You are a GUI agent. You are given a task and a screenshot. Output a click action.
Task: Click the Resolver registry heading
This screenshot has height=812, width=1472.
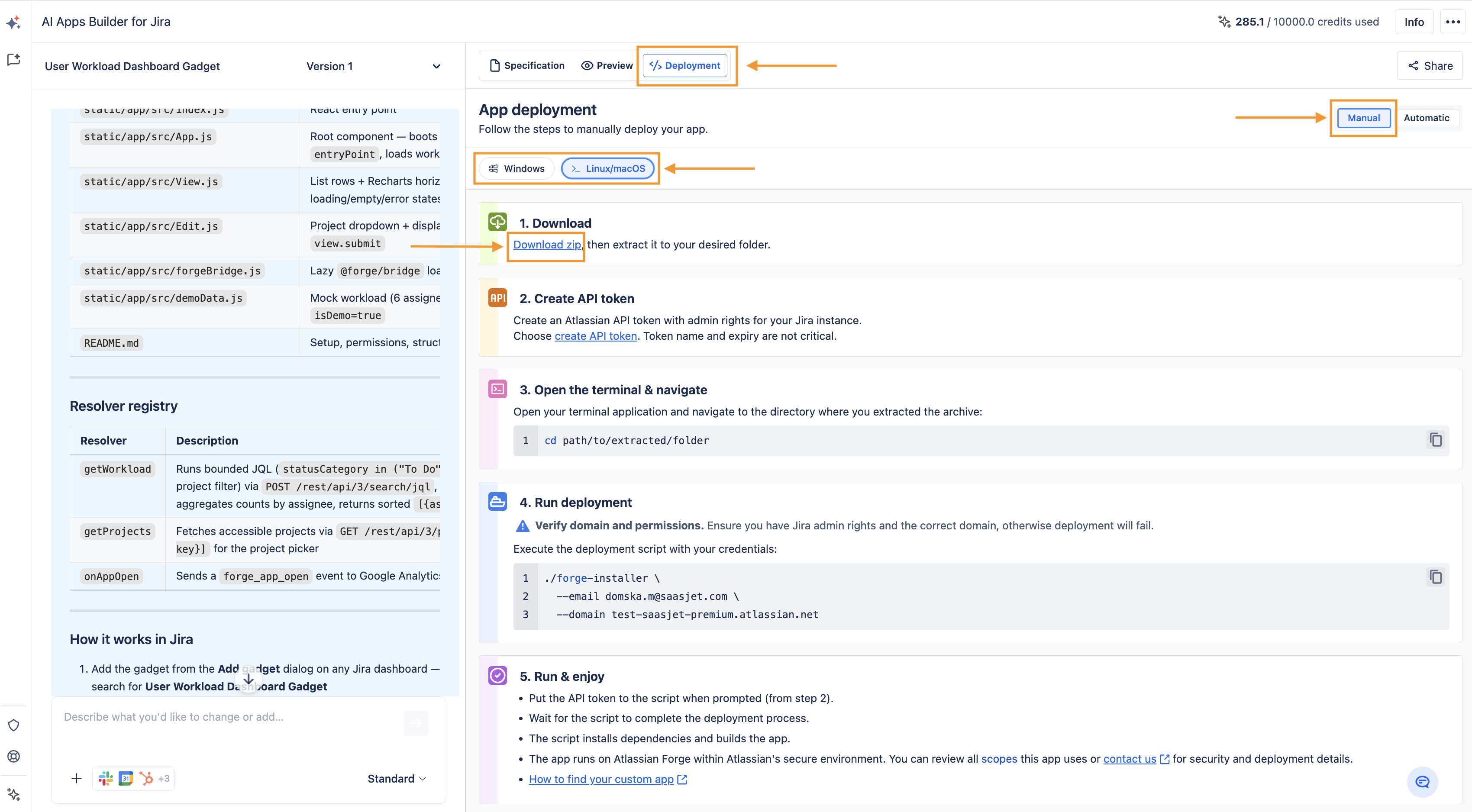[x=123, y=406]
